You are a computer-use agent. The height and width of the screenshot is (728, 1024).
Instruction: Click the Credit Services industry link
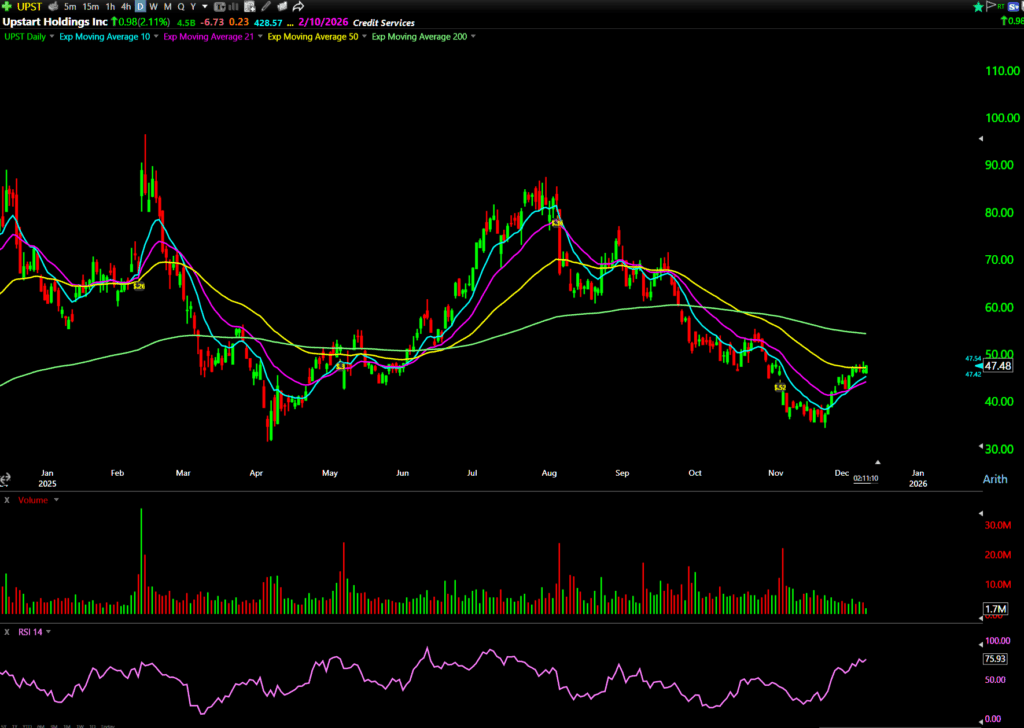(384, 22)
